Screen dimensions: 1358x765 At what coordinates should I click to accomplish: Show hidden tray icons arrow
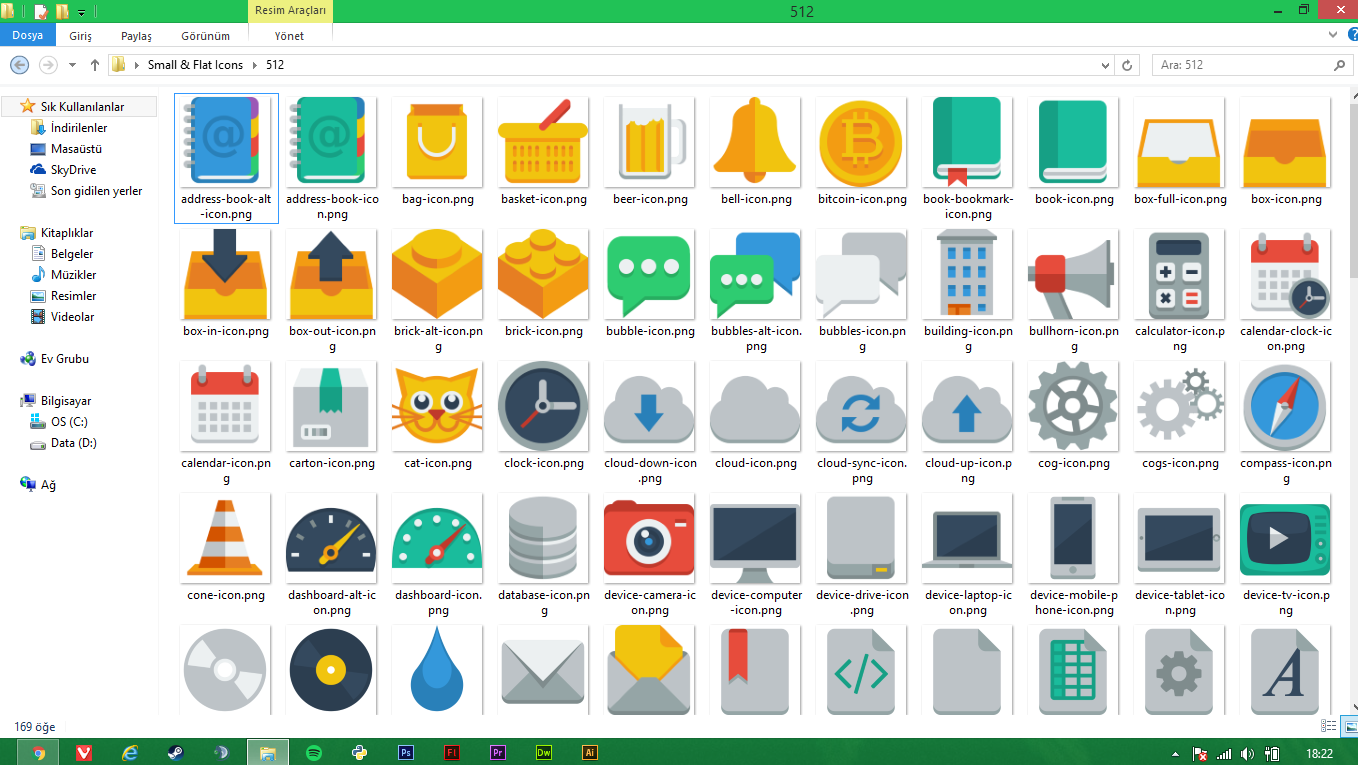coord(1176,753)
